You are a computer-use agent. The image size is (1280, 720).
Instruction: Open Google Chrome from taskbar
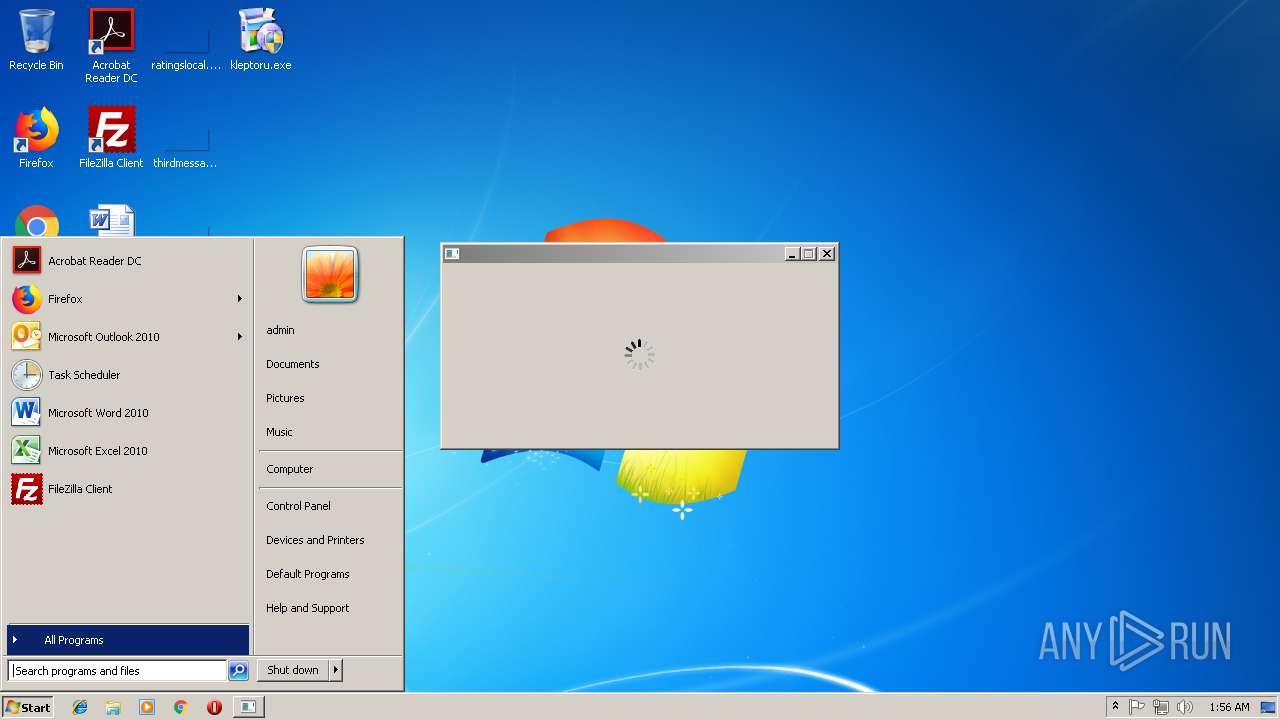tap(180, 707)
